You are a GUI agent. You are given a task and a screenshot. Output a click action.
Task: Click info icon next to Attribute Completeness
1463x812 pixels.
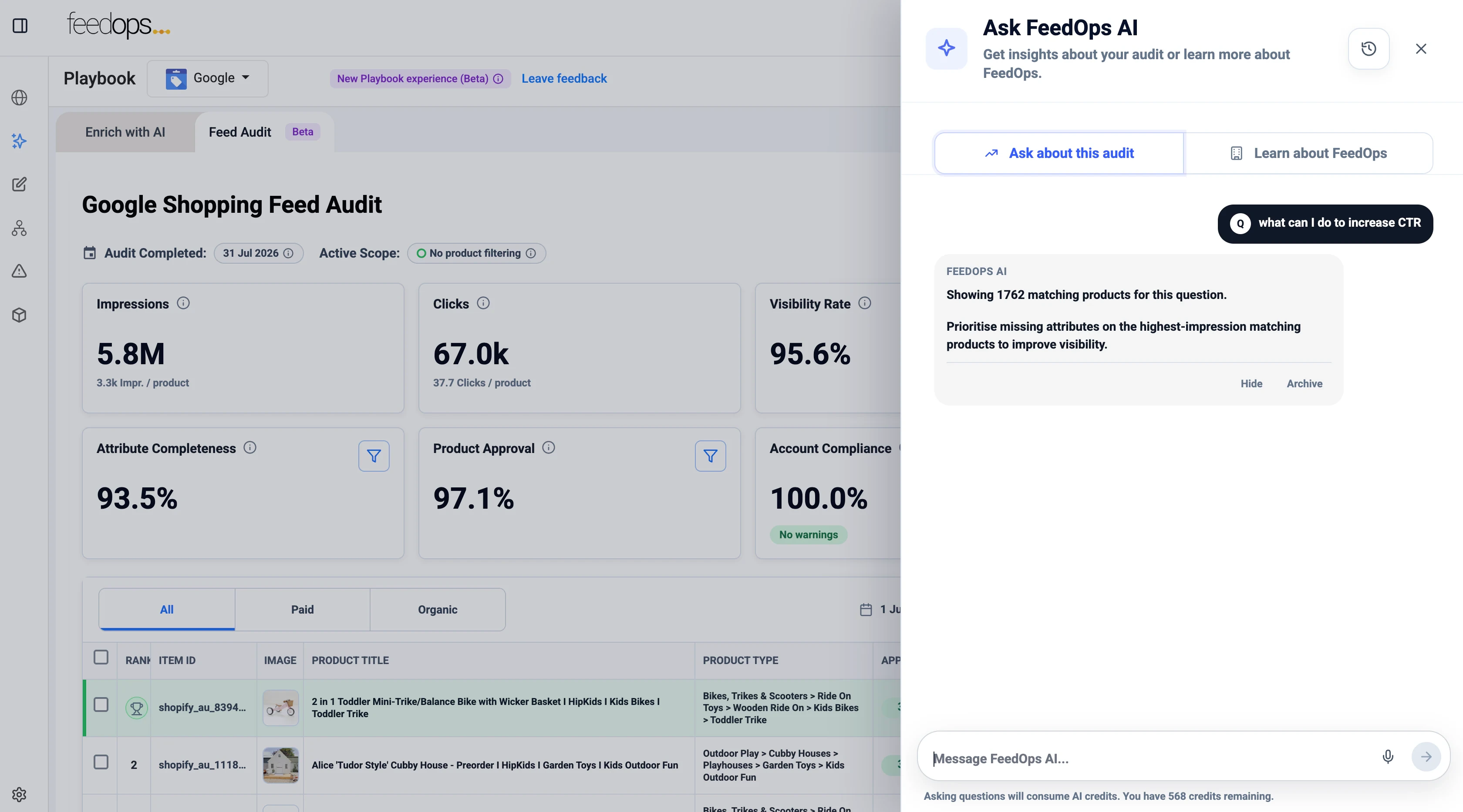click(250, 448)
